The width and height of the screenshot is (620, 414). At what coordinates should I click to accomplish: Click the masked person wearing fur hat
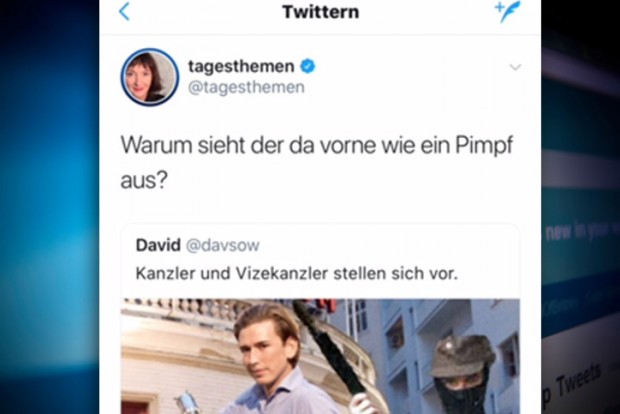click(462, 376)
